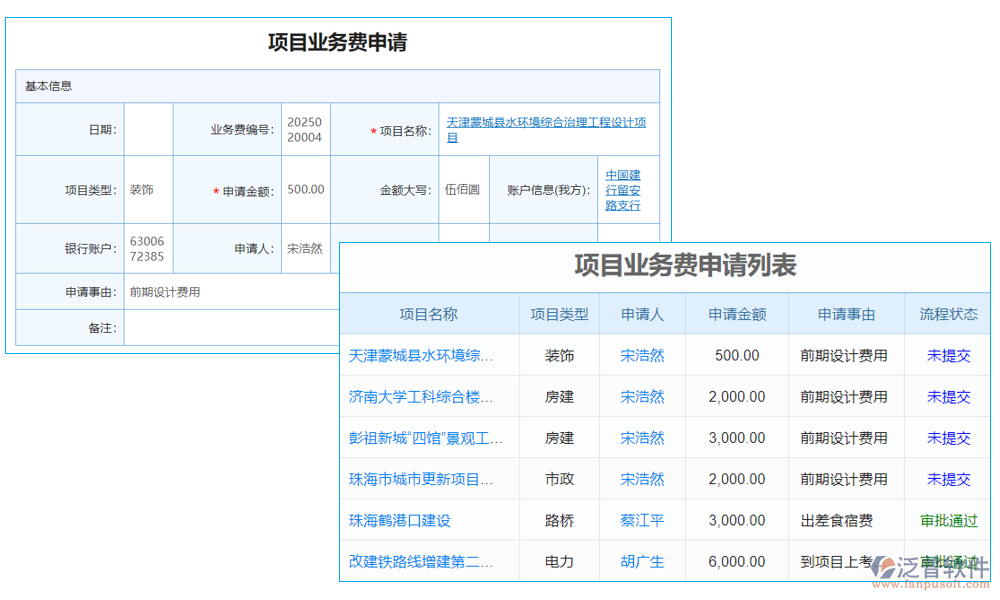Click applicant 蔡江平 for 珠海鹤港口建设
1000x600 pixels.
[642, 520]
